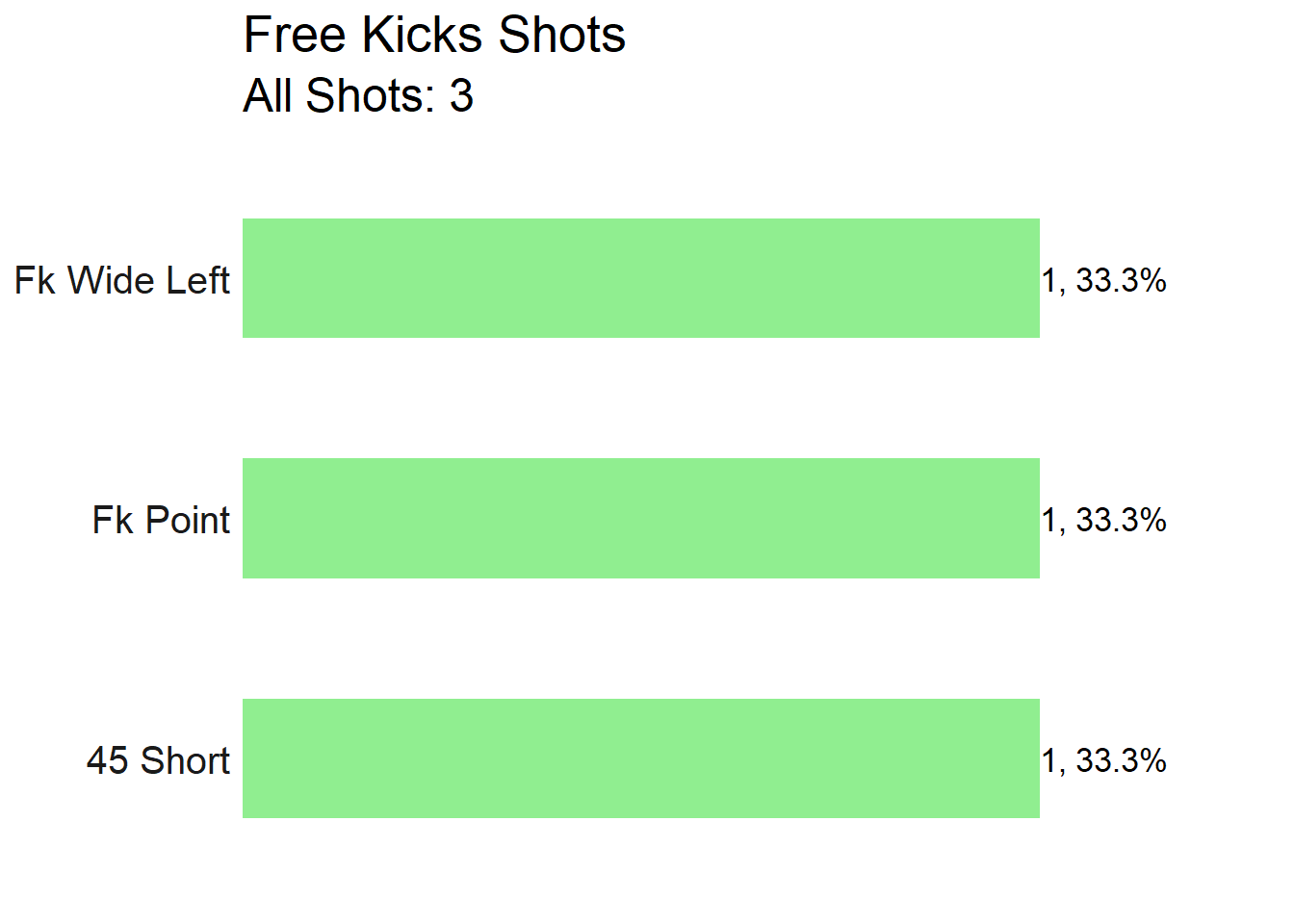Screen dimensions: 1294x924
Task: Click the 45 Short green bar
Action: pyautogui.click(x=641, y=758)
